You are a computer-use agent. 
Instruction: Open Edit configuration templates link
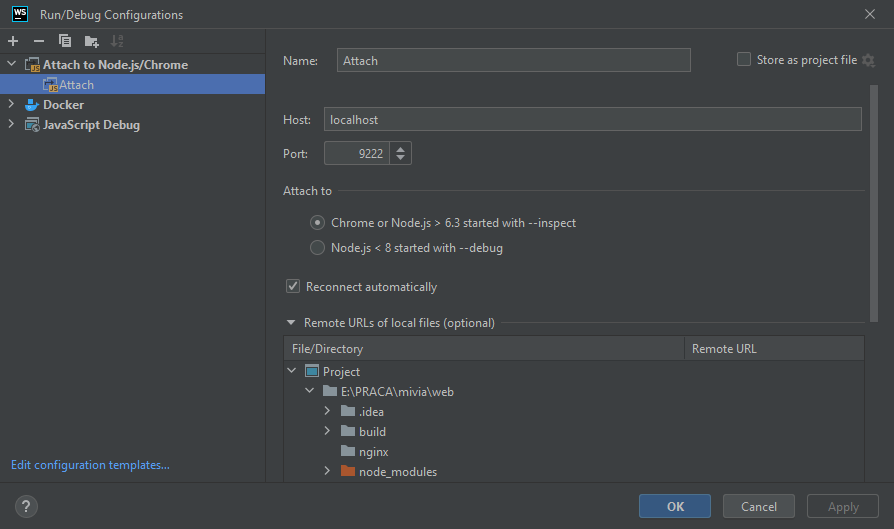coord(90,465)
